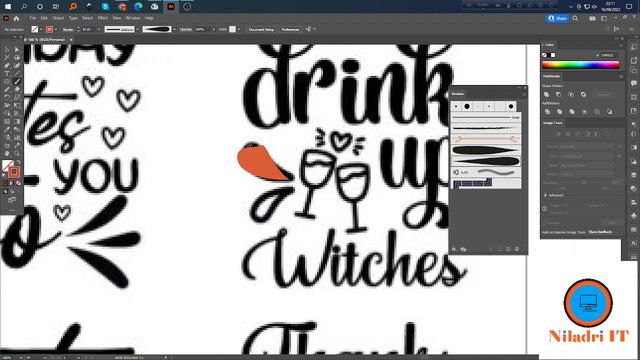Pick a color from the spectrum bar

coord(581,64)
